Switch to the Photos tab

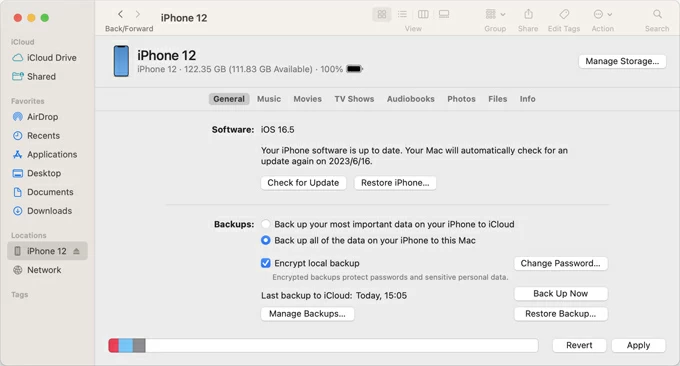click(461, 99)
